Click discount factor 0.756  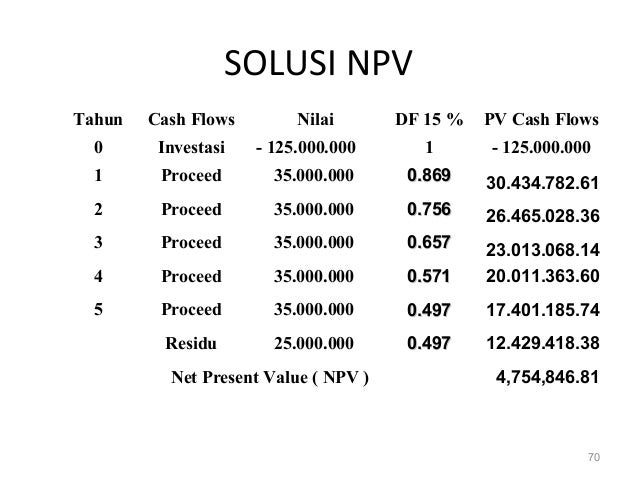click(x=429, y=209)
